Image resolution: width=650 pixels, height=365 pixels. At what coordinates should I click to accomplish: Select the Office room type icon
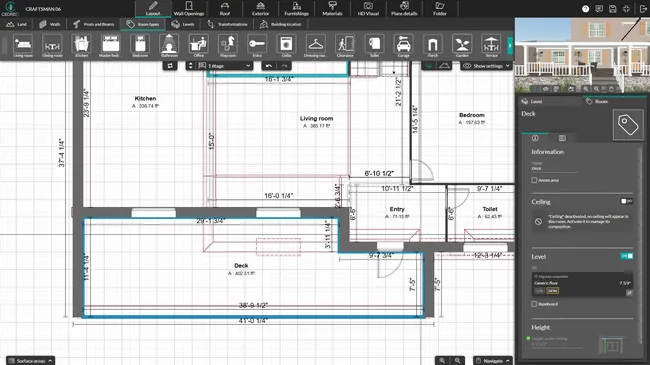point(199,45)
